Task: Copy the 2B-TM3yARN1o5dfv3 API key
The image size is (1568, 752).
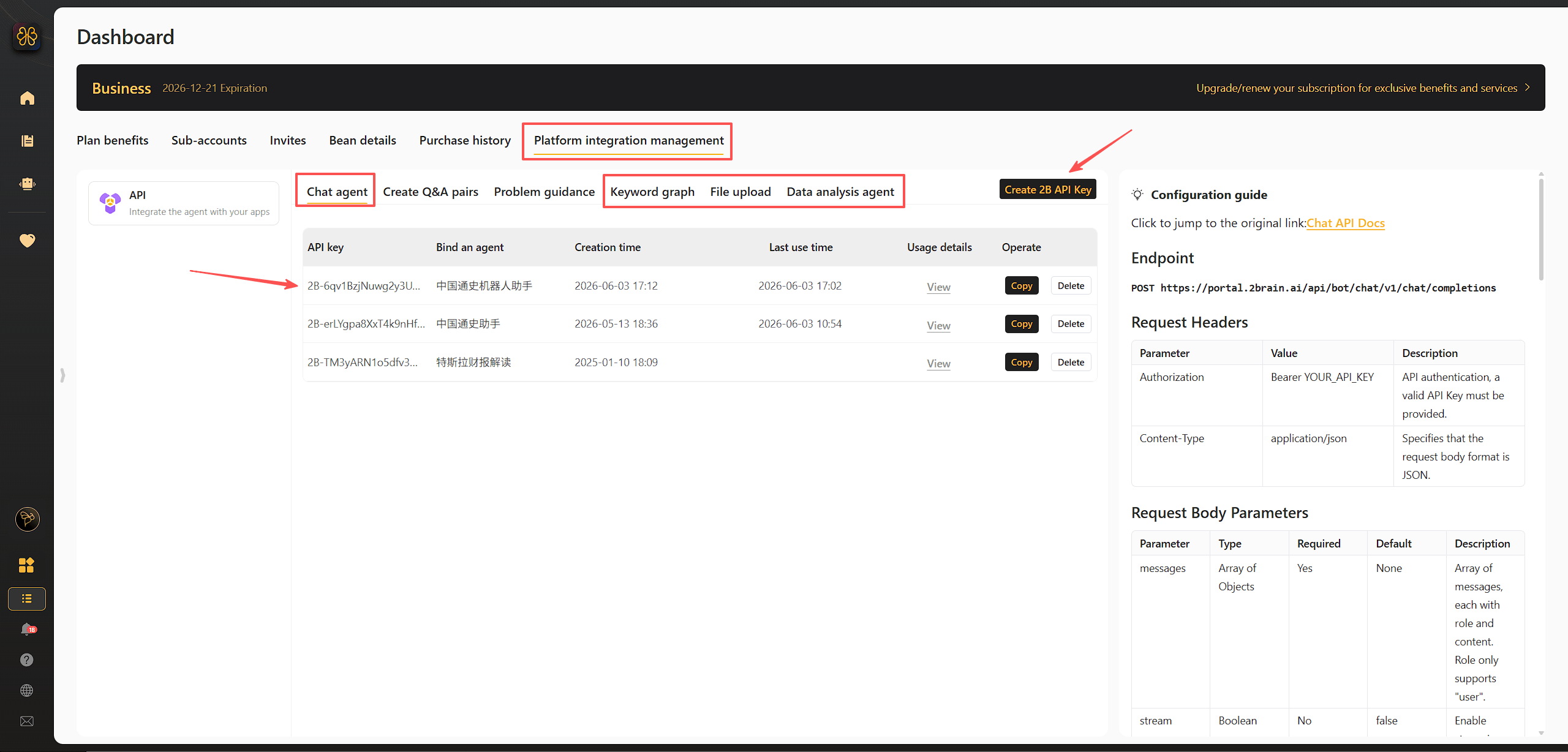Action: [1022, 362]
